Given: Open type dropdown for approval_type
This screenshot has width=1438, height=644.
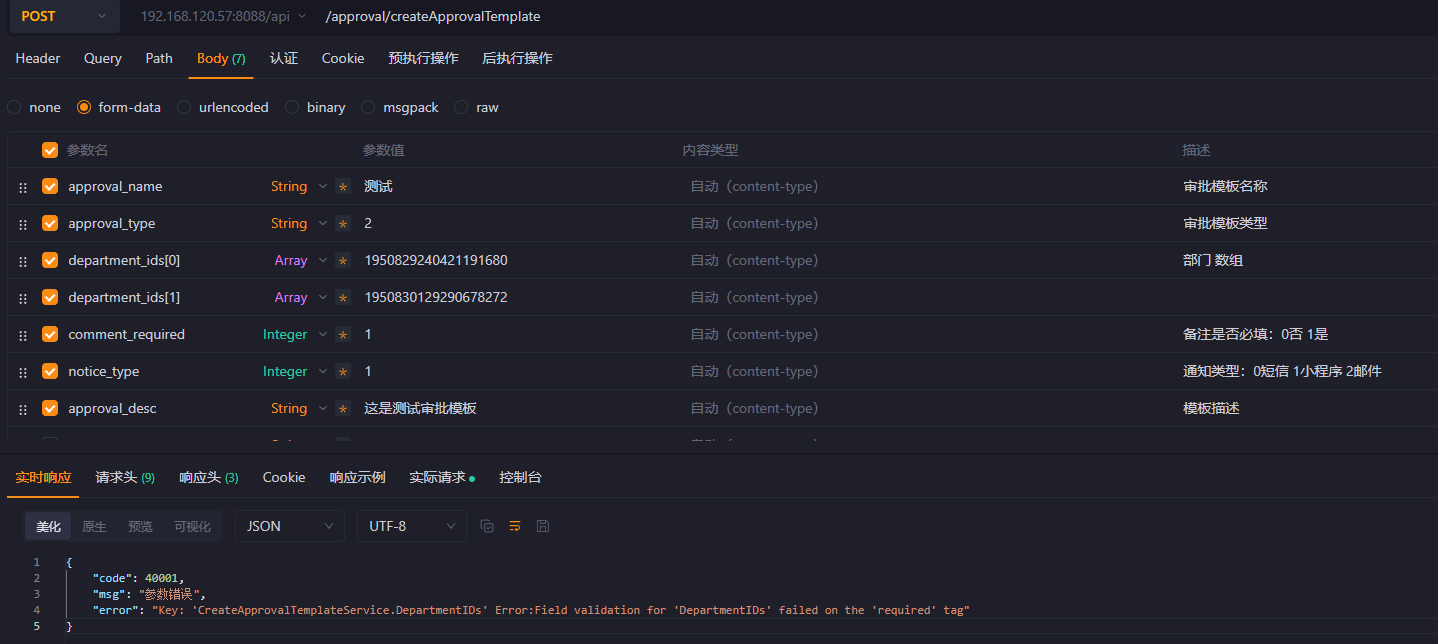Looking at the screenshot, I should 298,224.
